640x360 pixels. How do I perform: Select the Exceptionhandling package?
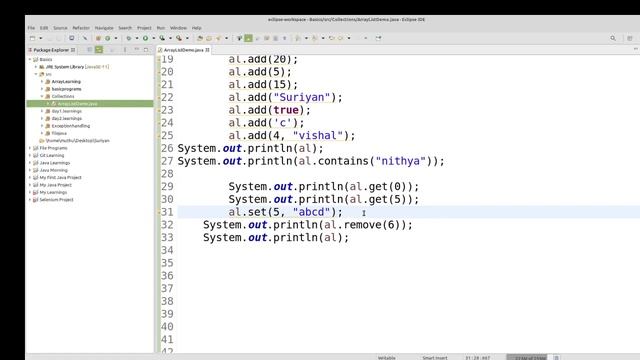click(x=71, y=126)
